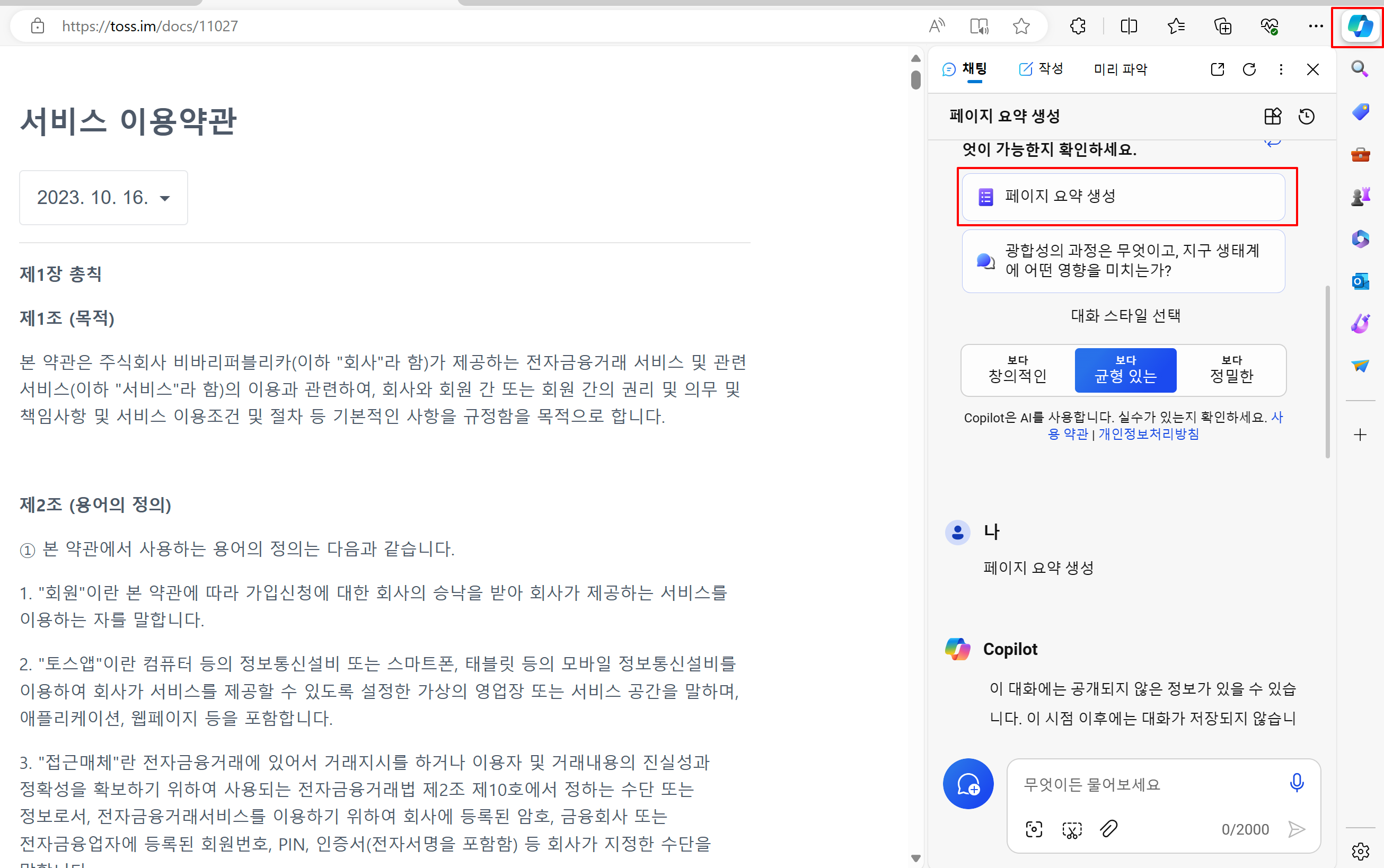Activate Read aloud icon in address bar
The width and height of the screenshot is (1384, 868).
937,26
